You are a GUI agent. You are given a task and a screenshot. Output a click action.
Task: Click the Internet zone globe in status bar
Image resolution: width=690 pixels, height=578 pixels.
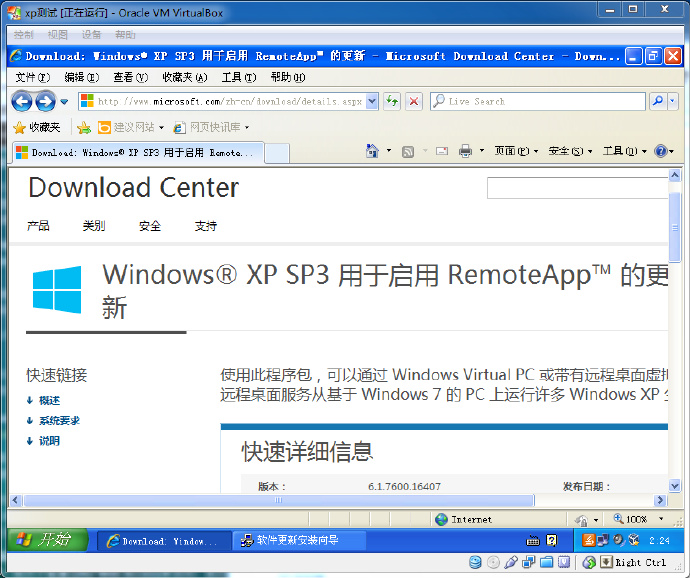pos(441,519)
